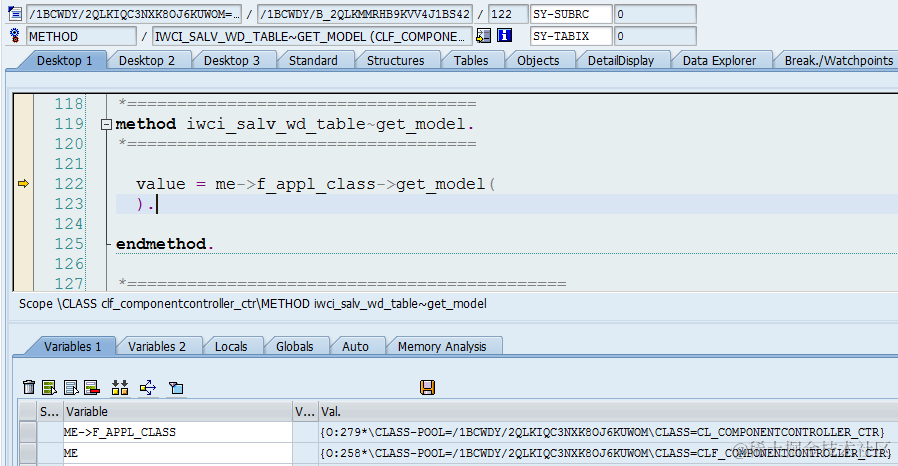The width and height of the screenshot is (898, 466).
Task: Click the SY-SUBRC value field
Action: [x=655, y=14]
